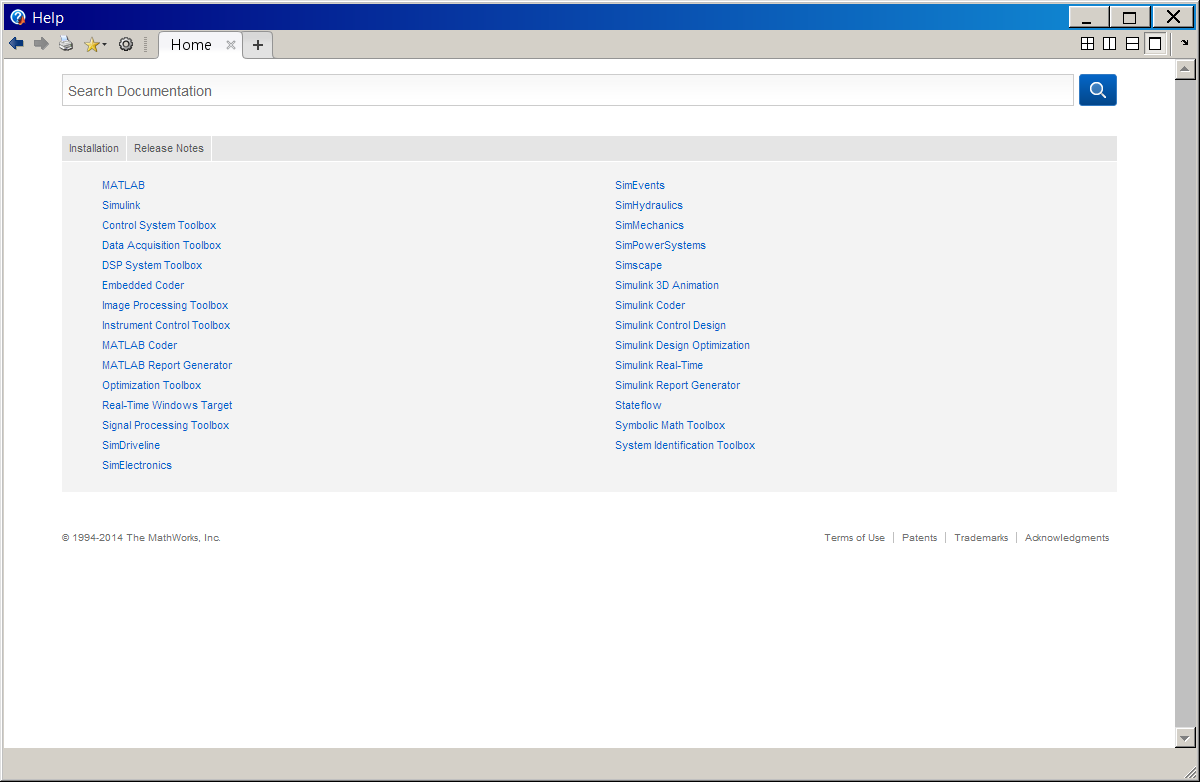
Task: Run search with the magnifier button
Action: (x=1098, y=90)
